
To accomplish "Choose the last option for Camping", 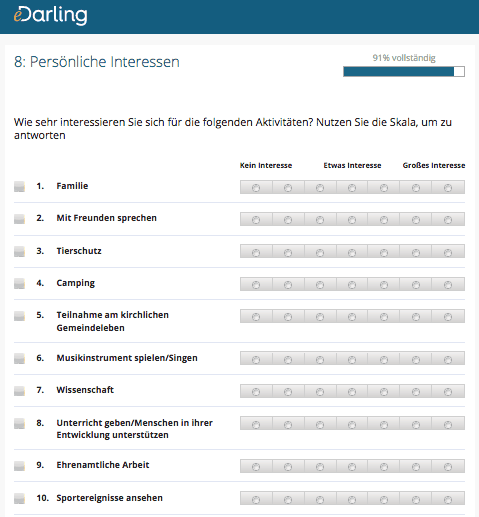I will 448,285.
